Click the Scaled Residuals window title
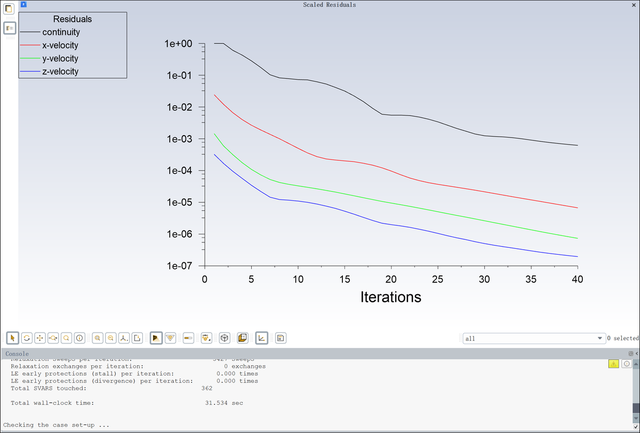 pos(329,4)
